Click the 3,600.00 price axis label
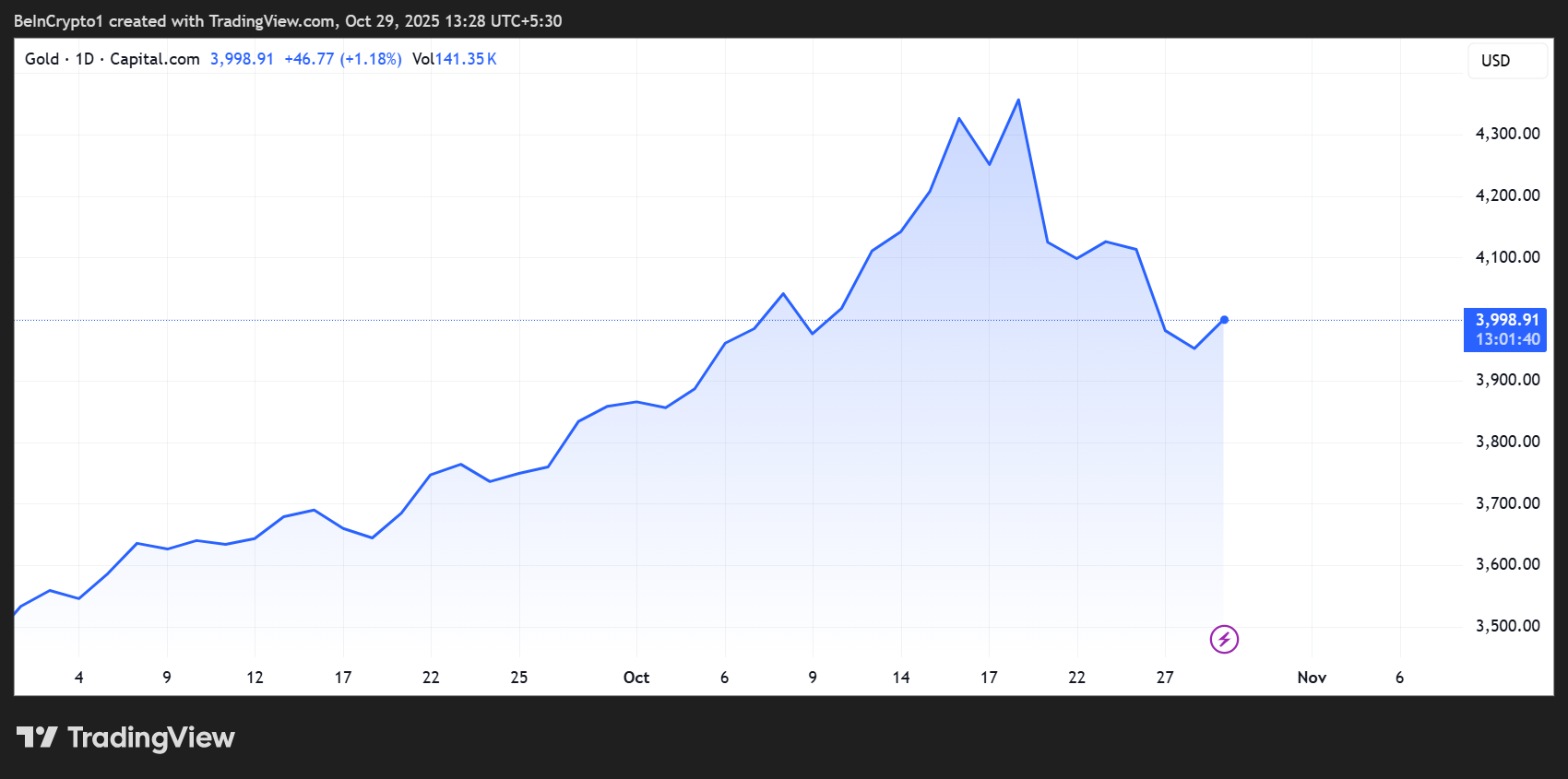 1507,564
